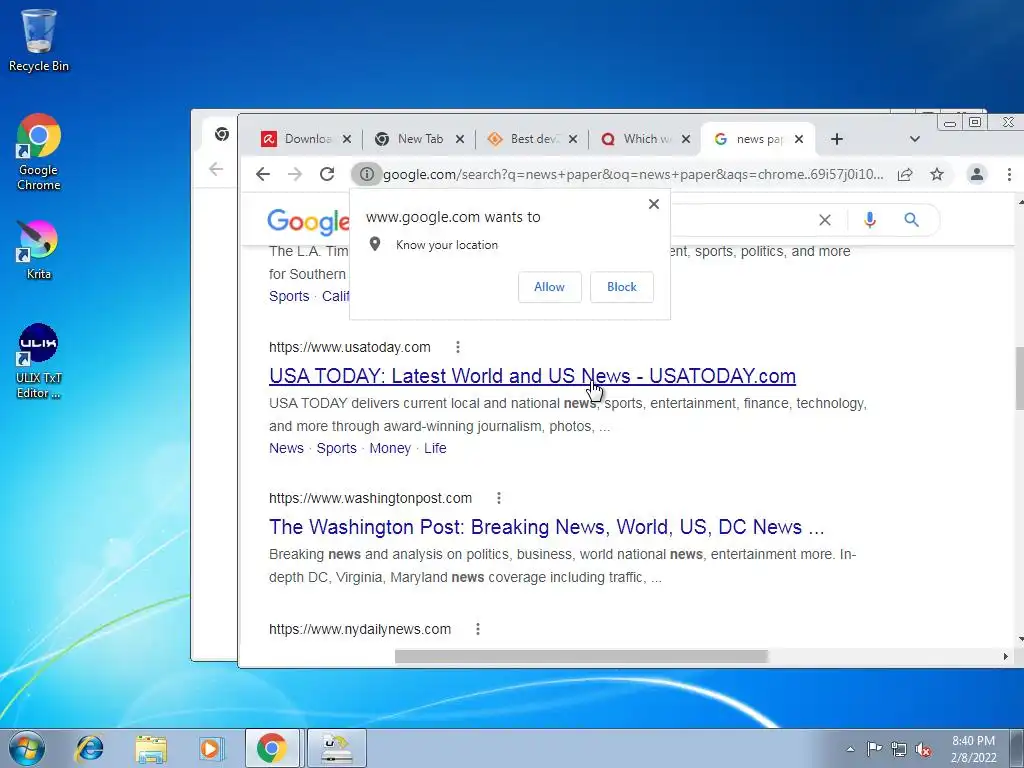Block the location permission request

coord(622,287)
